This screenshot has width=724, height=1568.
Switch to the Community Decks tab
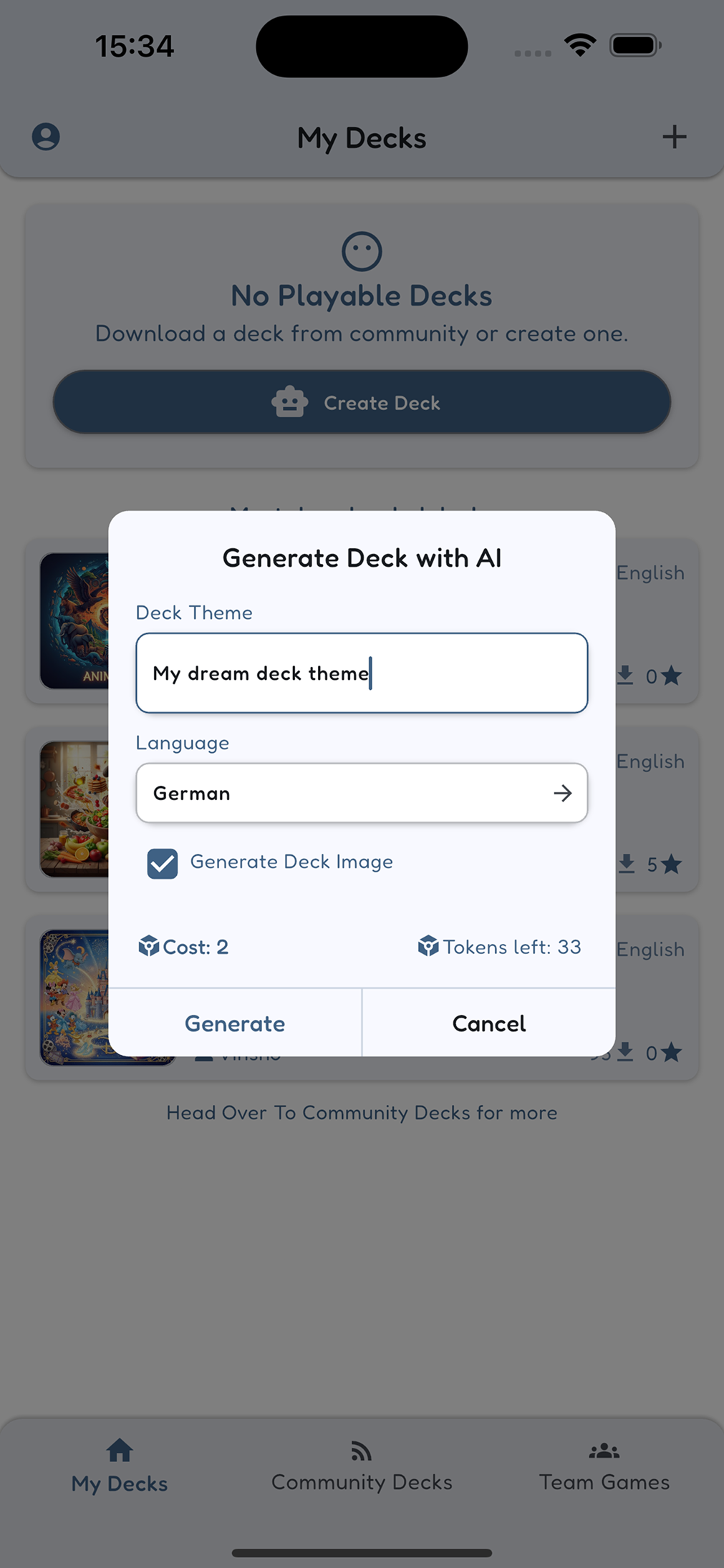362,1467
